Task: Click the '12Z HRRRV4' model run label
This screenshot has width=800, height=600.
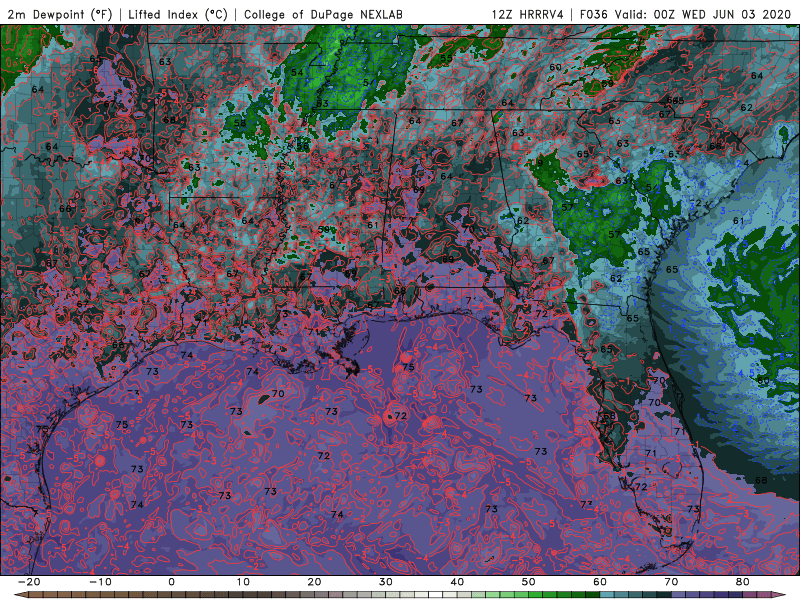Action: click(528, 14)
